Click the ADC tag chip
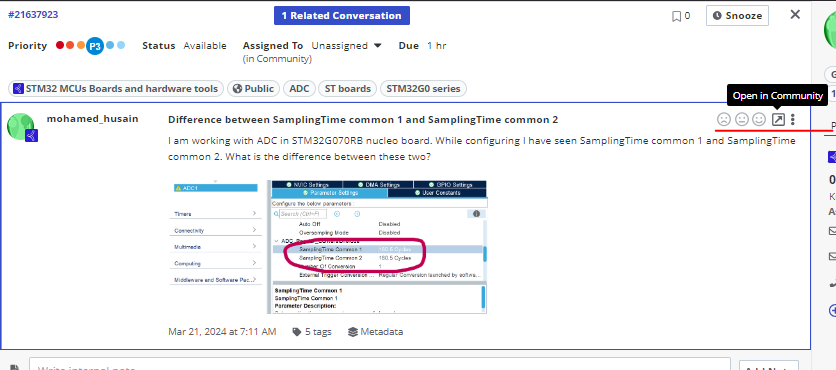836x370 pixels. 300,89
